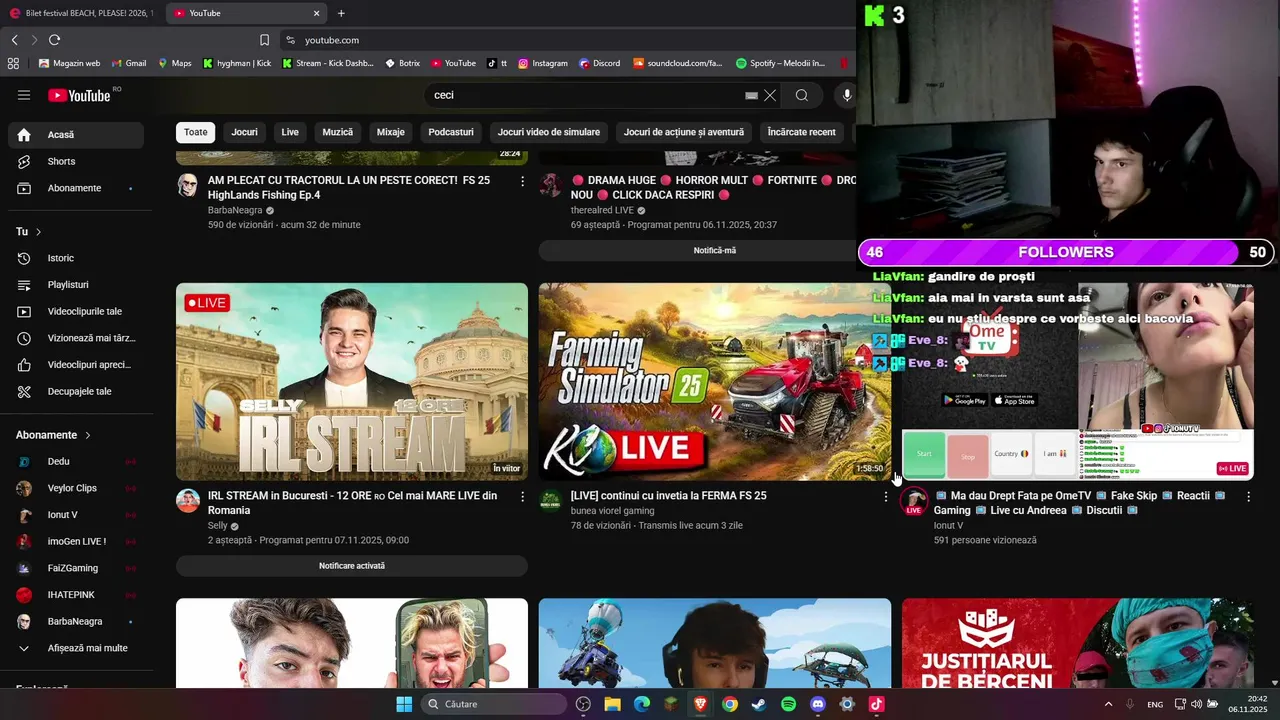This screenshot has width=1280, height=720.
Task: Open the Botrix bookmark
Action: tap(403, 63)
